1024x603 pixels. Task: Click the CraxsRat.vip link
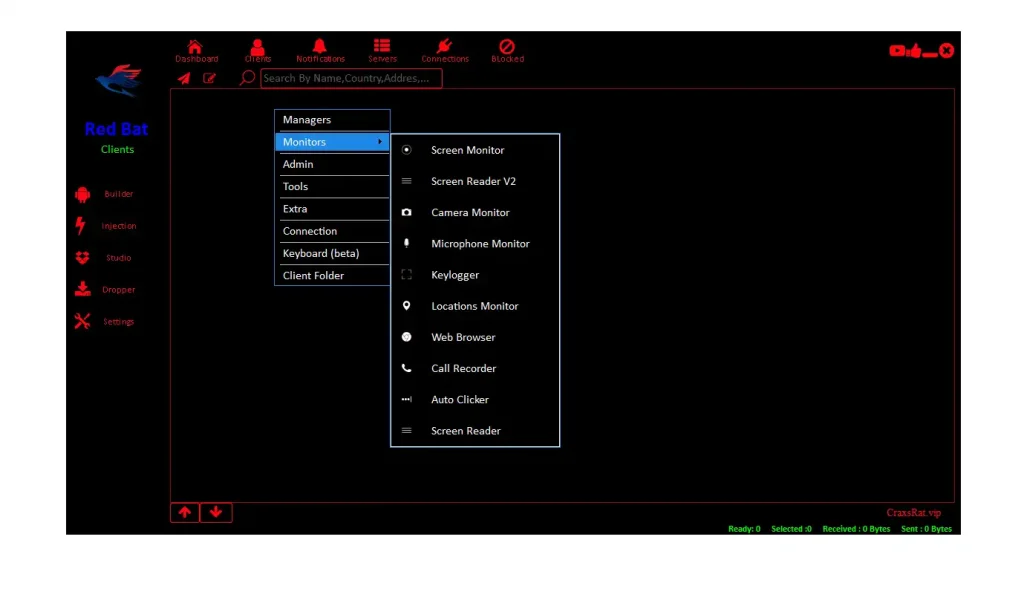914,512
